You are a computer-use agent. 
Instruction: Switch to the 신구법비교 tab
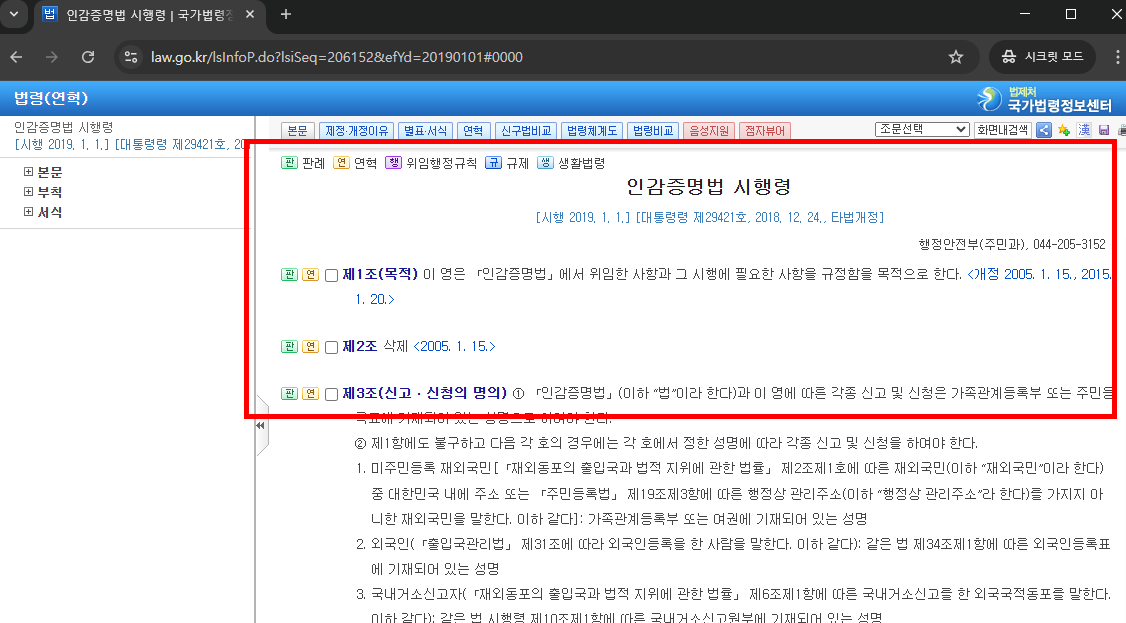click(527, 130)
